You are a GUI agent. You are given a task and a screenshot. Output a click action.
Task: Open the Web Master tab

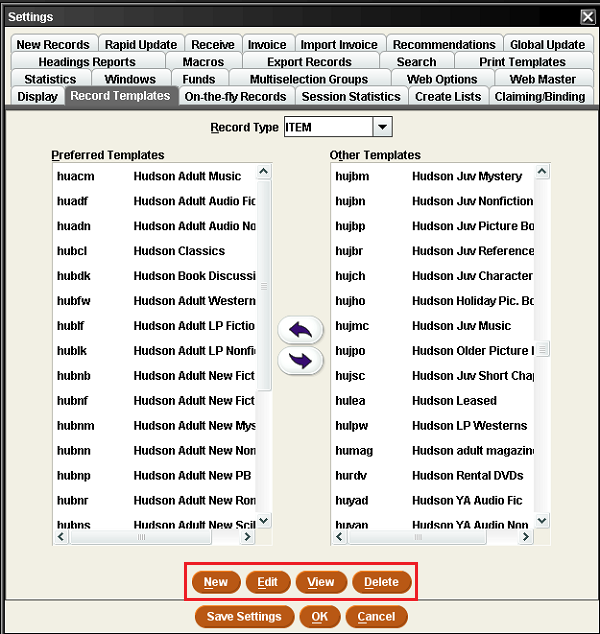click(543, 79)
